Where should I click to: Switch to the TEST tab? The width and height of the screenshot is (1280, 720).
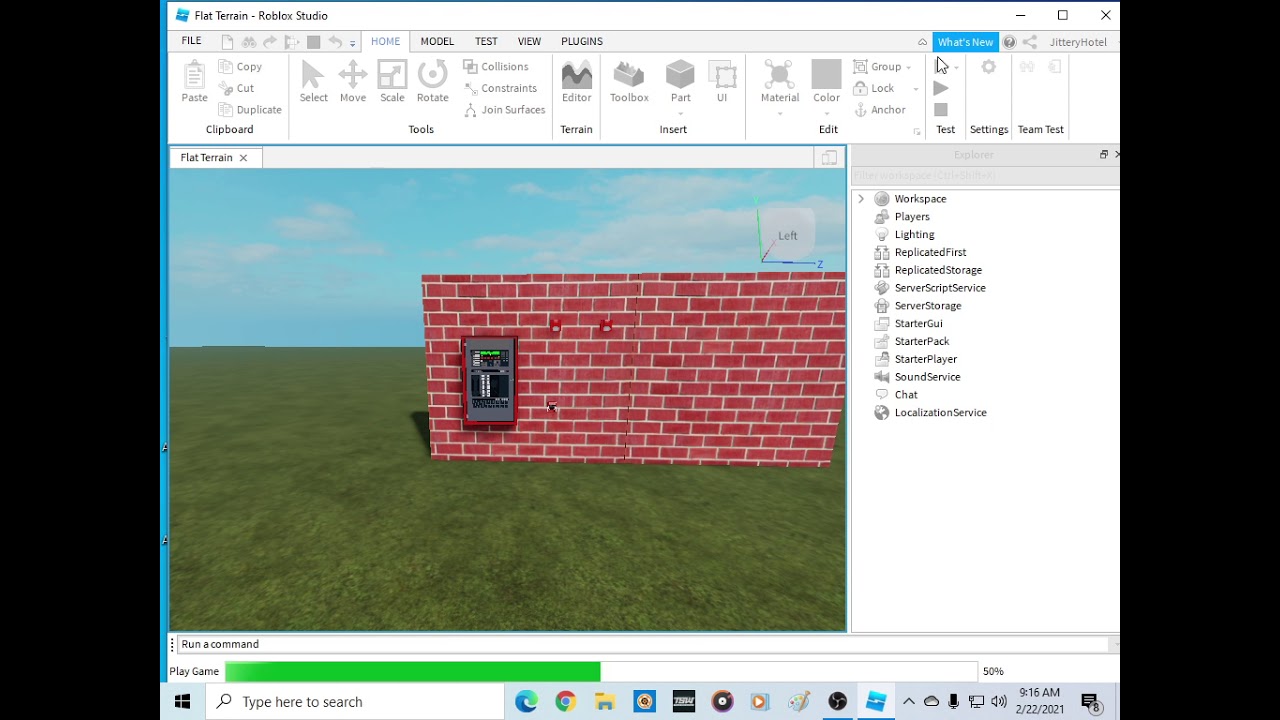(486, 41)
